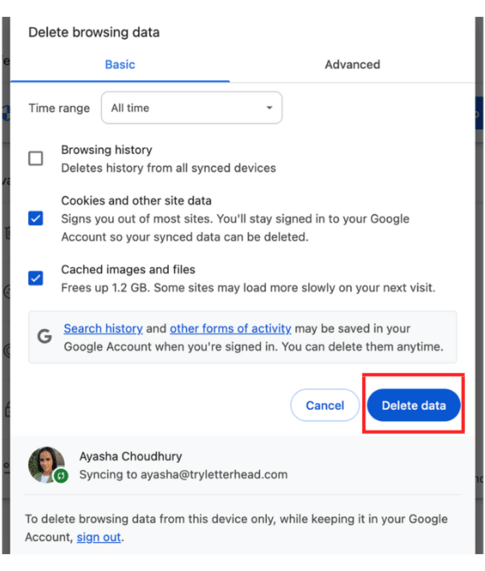Enable the Browsing history checkbox
The width and height of the screenshot is (485, 571).
[x=36, y=158]
